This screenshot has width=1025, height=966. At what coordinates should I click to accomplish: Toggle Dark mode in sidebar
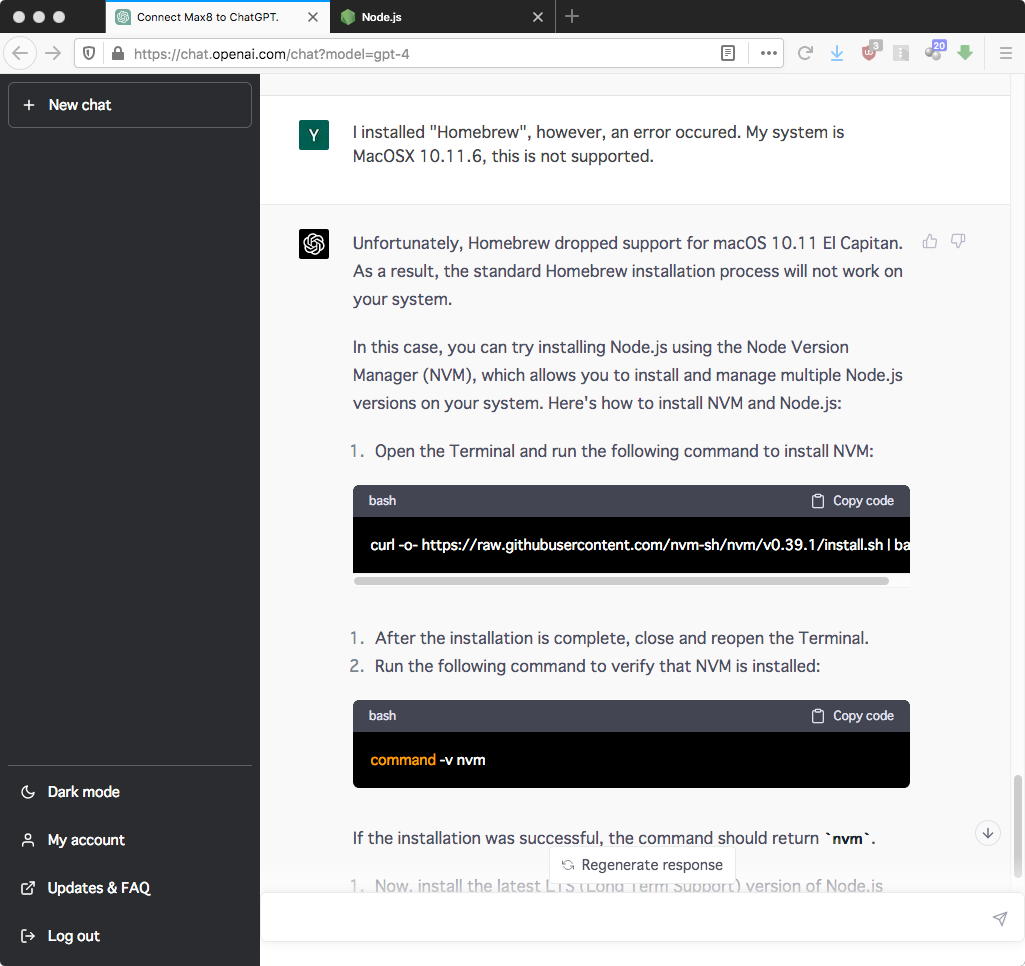click(129, 791)
